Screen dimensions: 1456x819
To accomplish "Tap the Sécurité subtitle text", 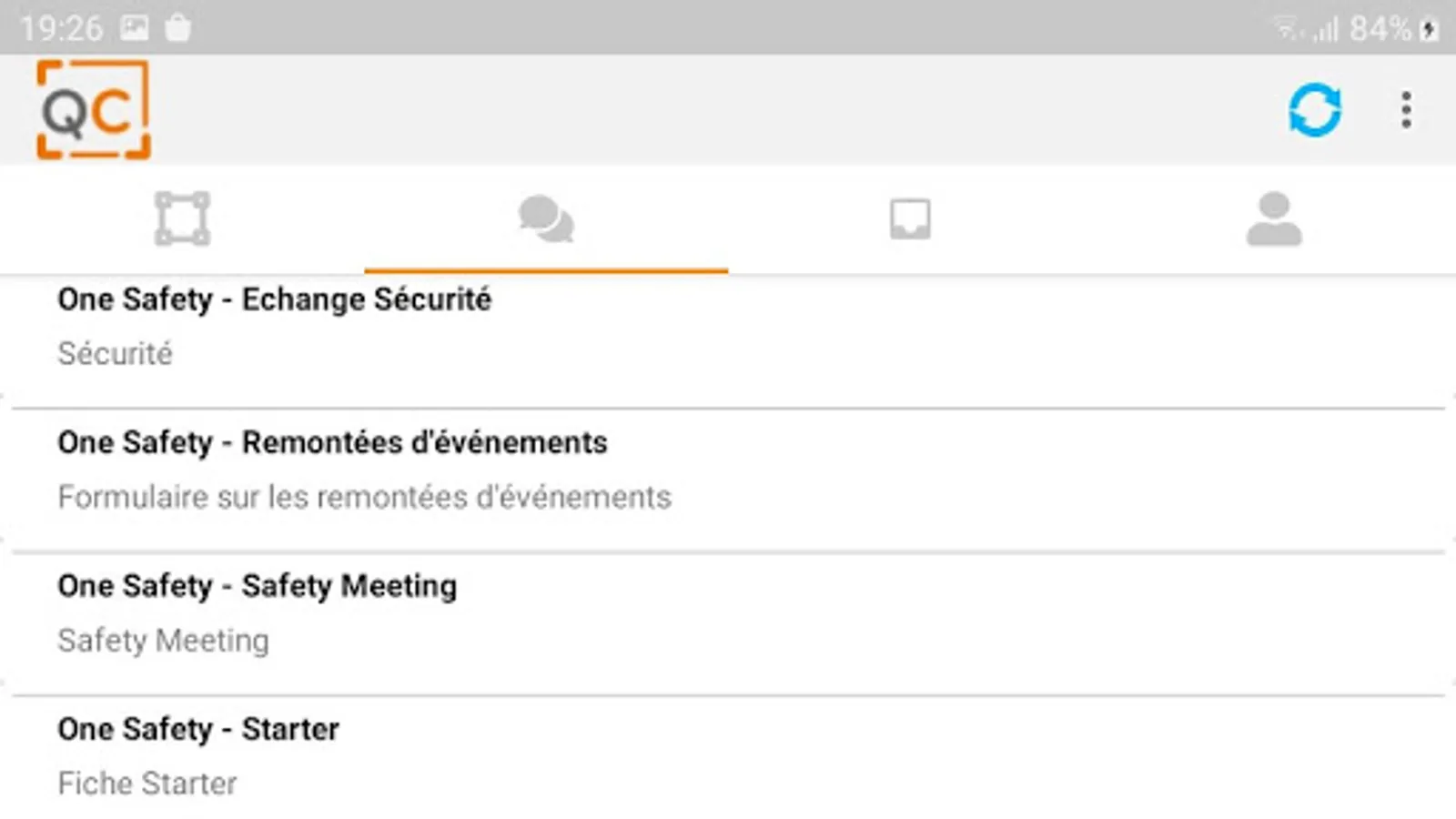I will [x=115, y=354].
